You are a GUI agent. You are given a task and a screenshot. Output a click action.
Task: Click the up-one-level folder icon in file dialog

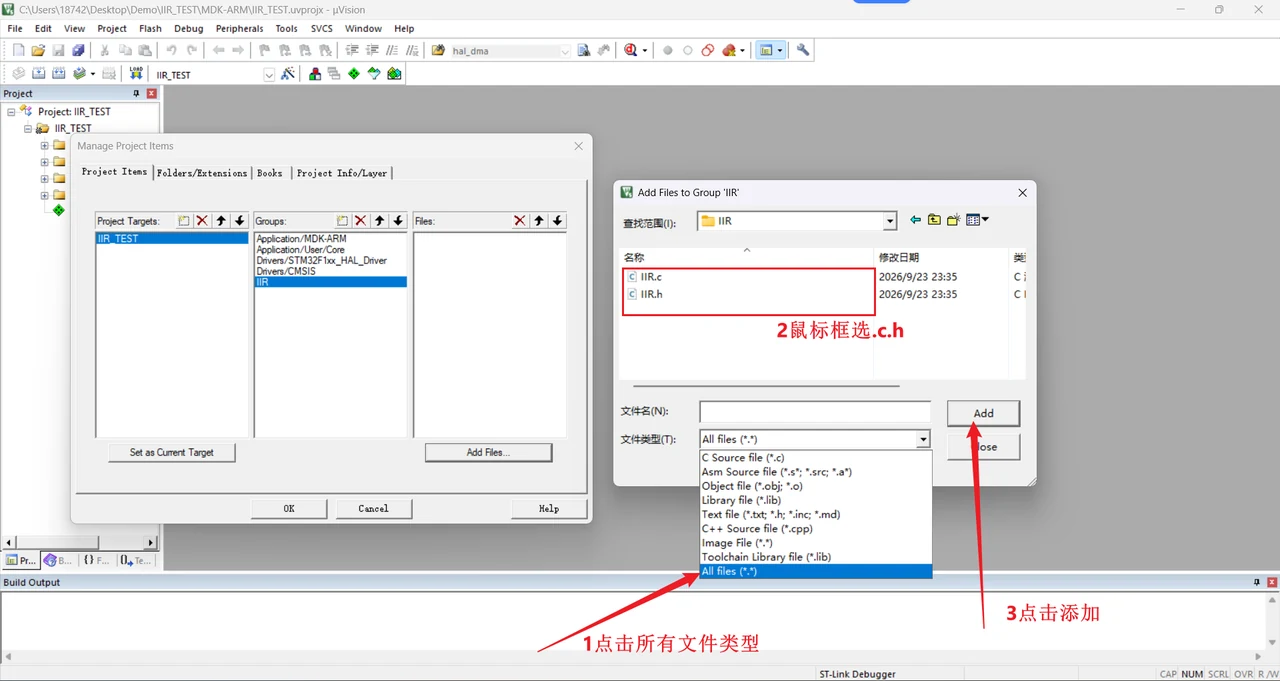coord(934,220)
